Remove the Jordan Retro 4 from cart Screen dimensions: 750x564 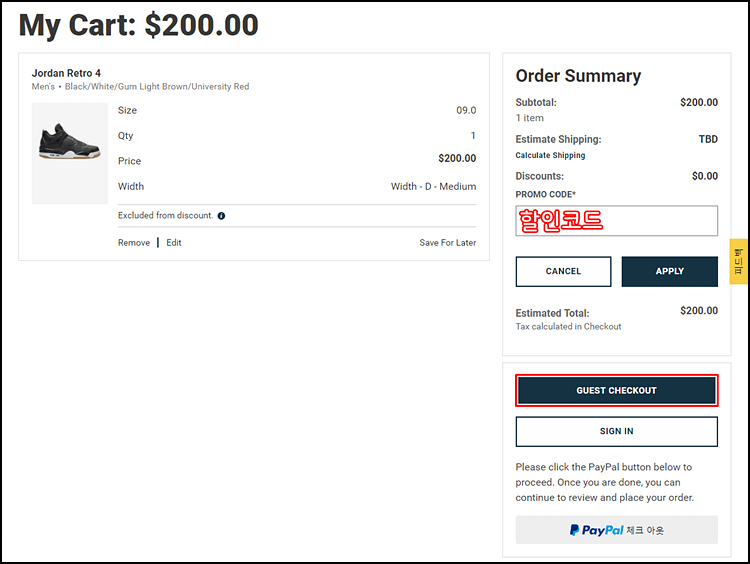click(x=134, y=243)
